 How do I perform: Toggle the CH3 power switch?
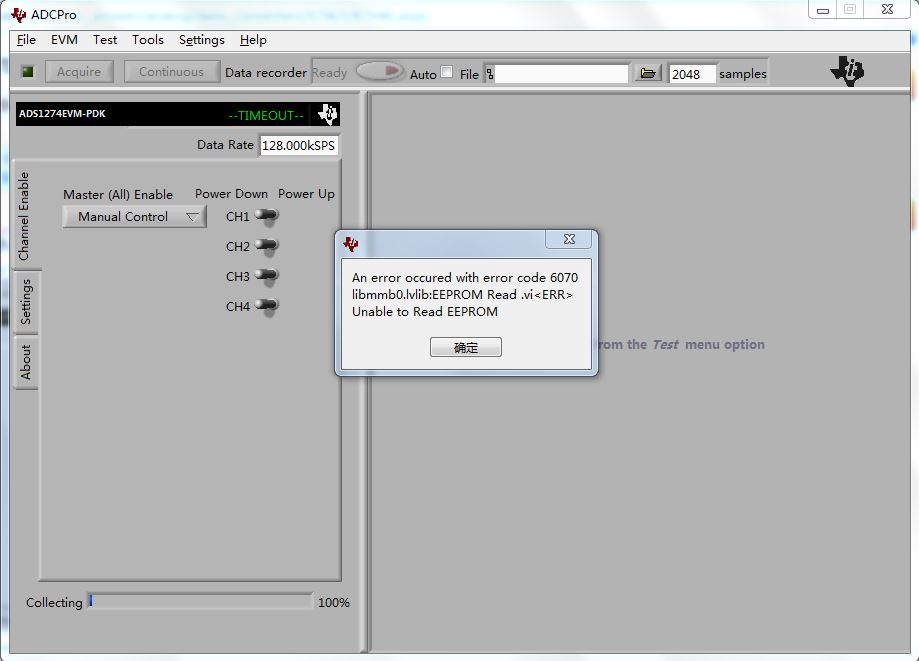(267, 277)
